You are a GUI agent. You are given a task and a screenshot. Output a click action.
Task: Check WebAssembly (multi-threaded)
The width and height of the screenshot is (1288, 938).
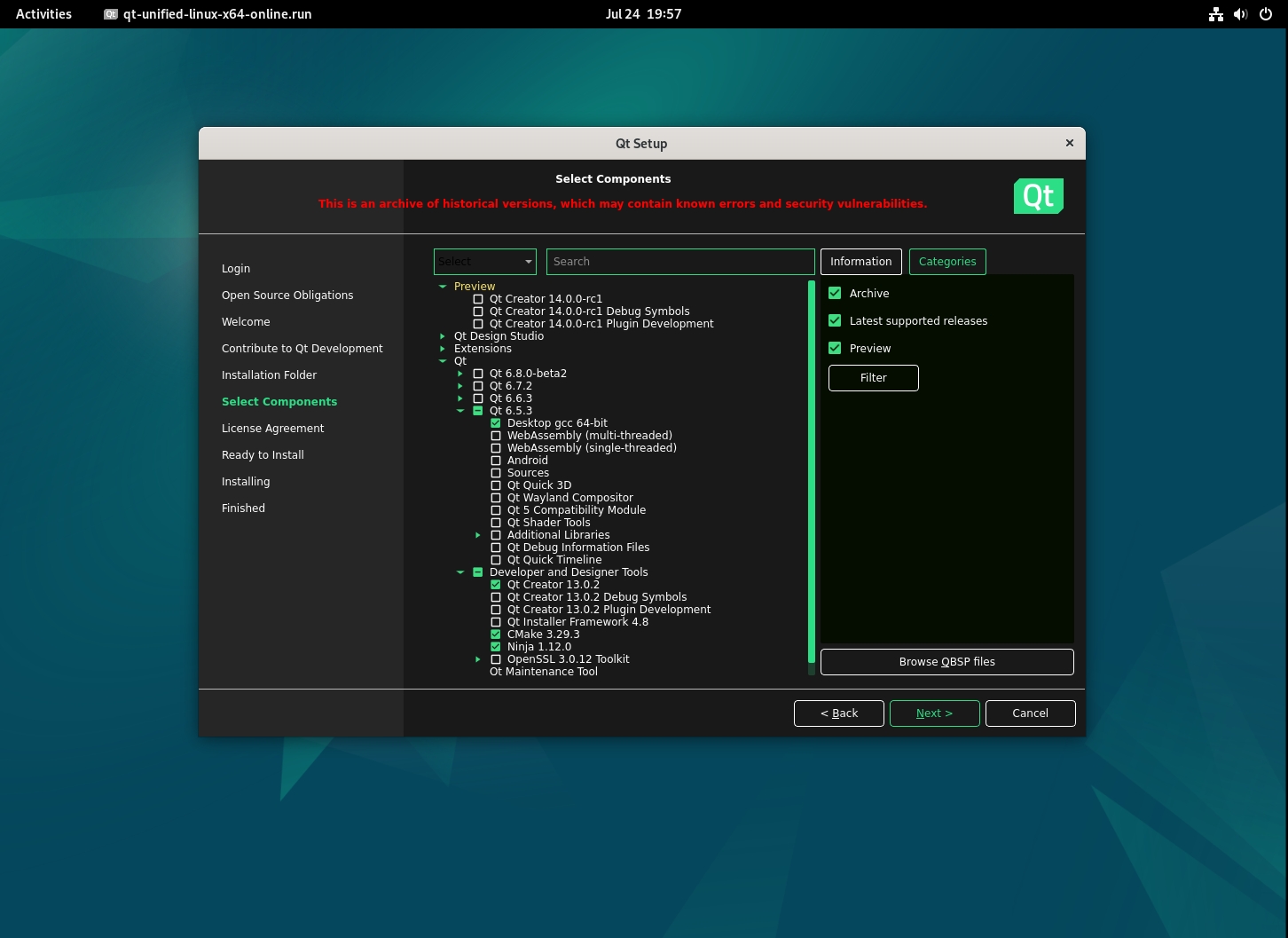[496, 436]
